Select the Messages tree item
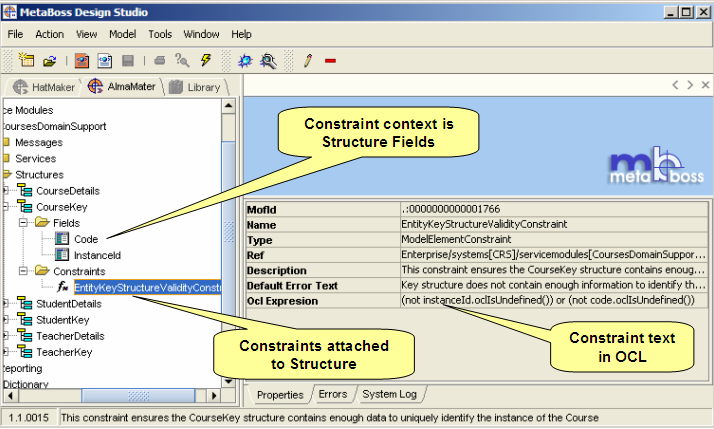The height and width of the screenshot is (429, 714). 39,142
